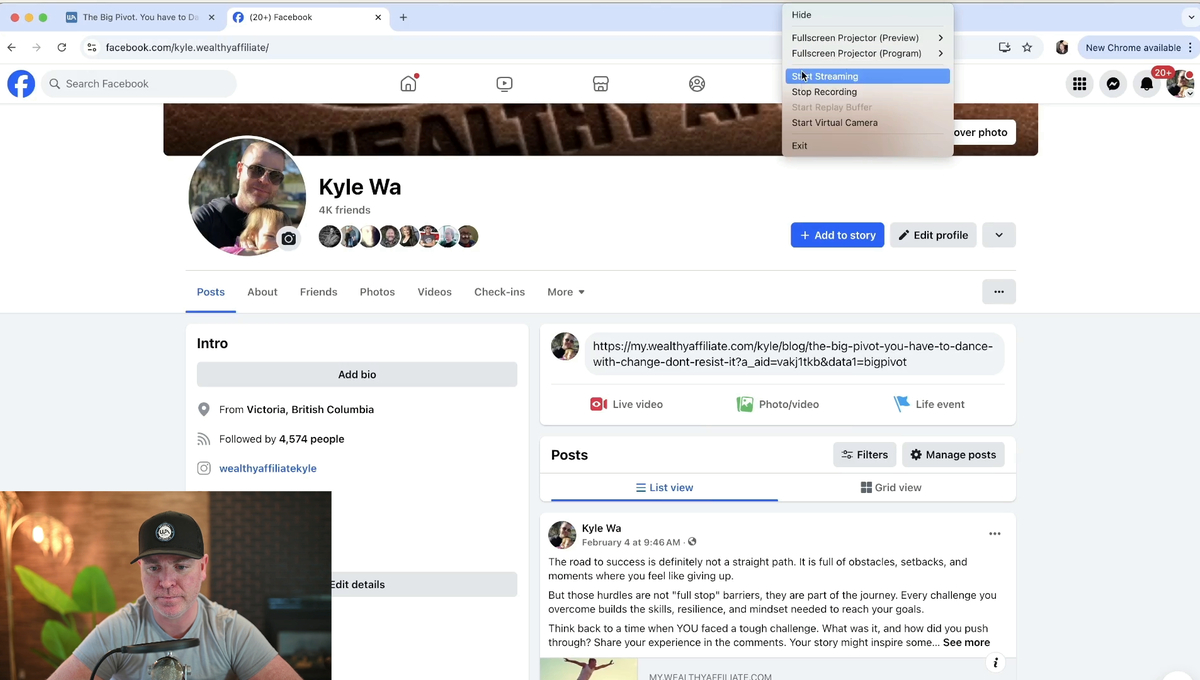Close The Big Pivot browser tab
Screen dimensions: 1200x680
pyautogui.click(x=211, y=17)
